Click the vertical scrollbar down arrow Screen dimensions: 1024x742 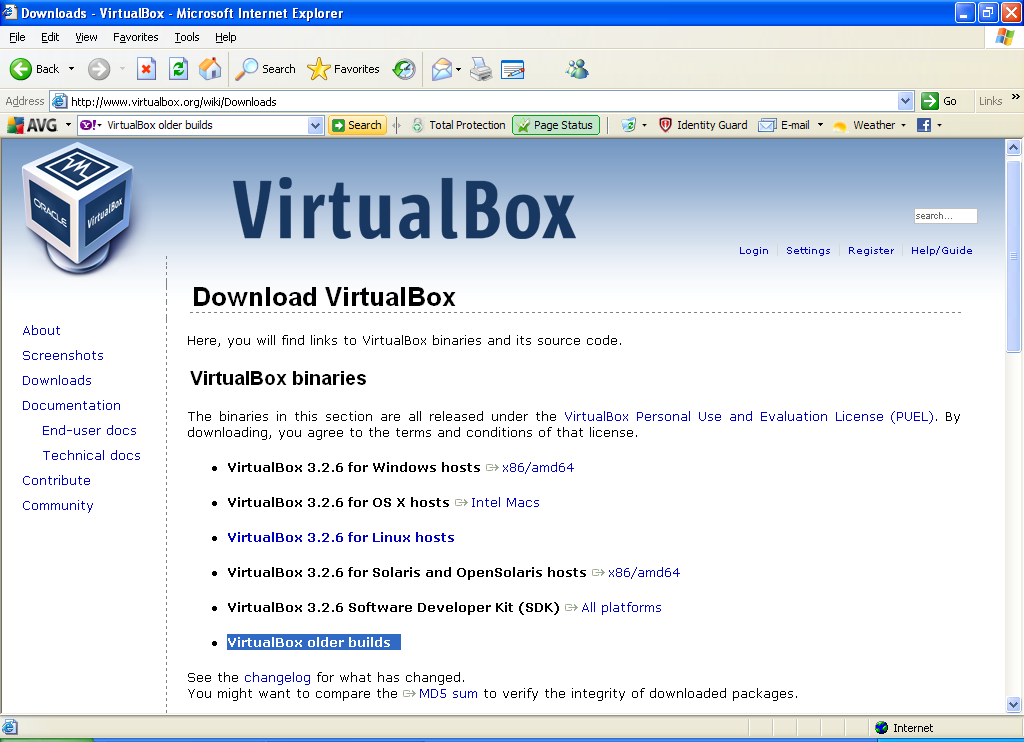coord(1013,705)
